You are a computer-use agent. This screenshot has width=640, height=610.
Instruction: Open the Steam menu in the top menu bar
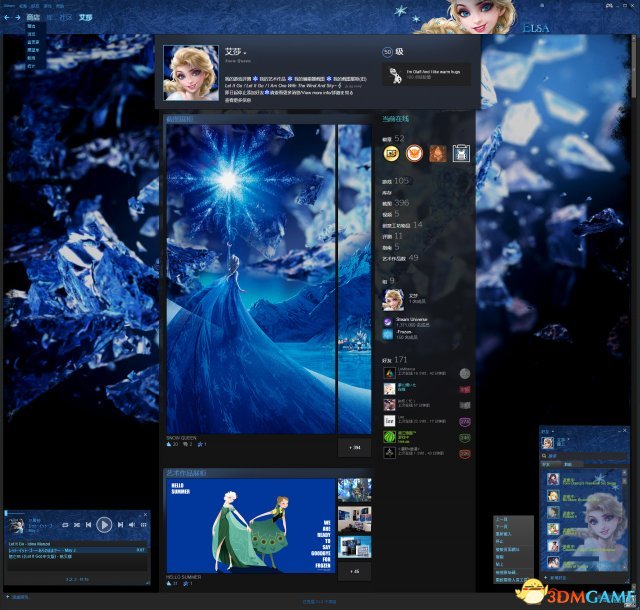click(9, 6)
